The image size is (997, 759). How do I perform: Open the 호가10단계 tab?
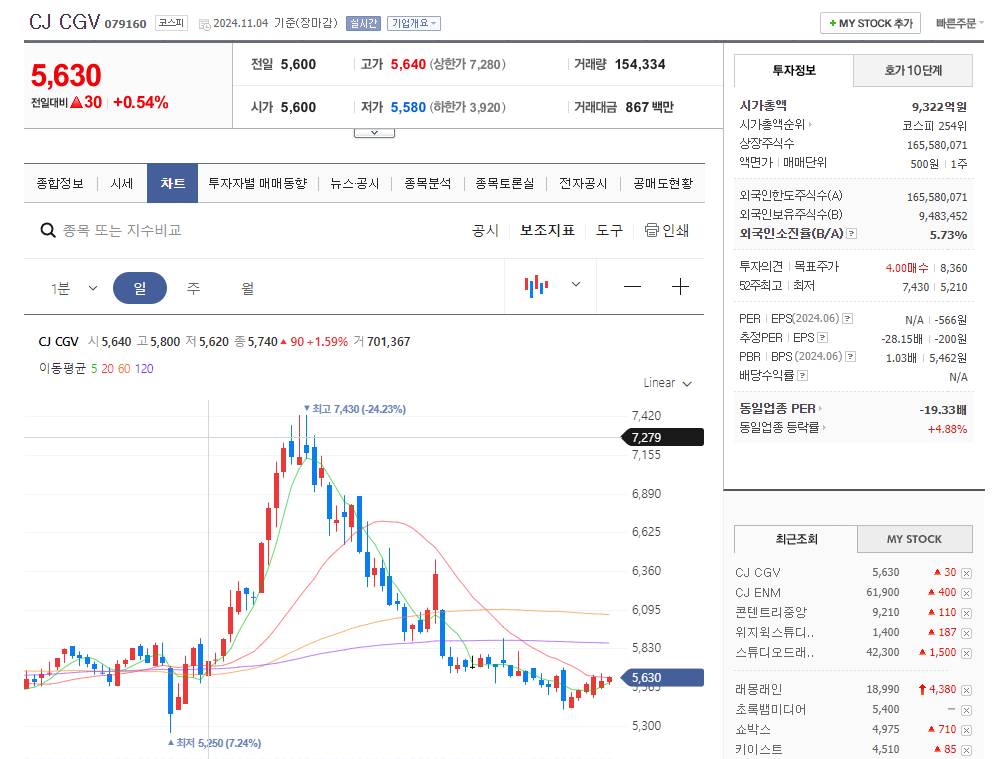coord(913,70)
